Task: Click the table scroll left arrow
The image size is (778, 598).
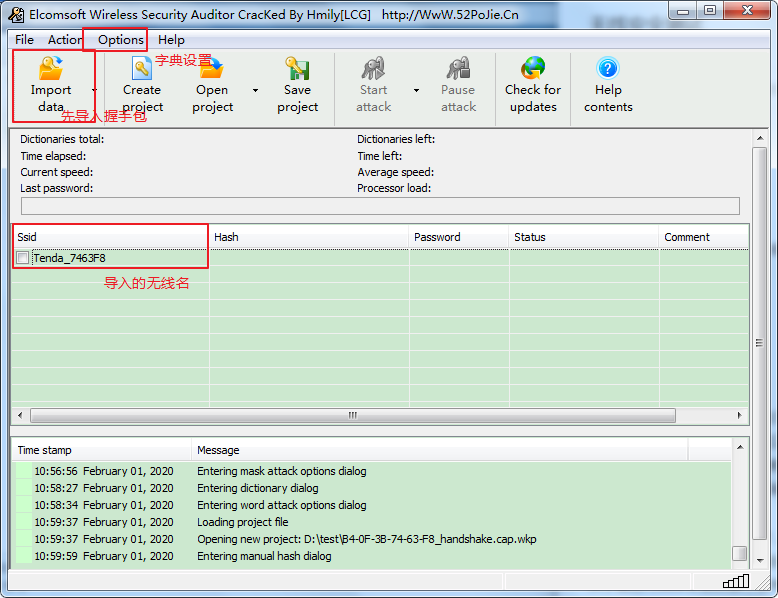Action: [20, 415]
